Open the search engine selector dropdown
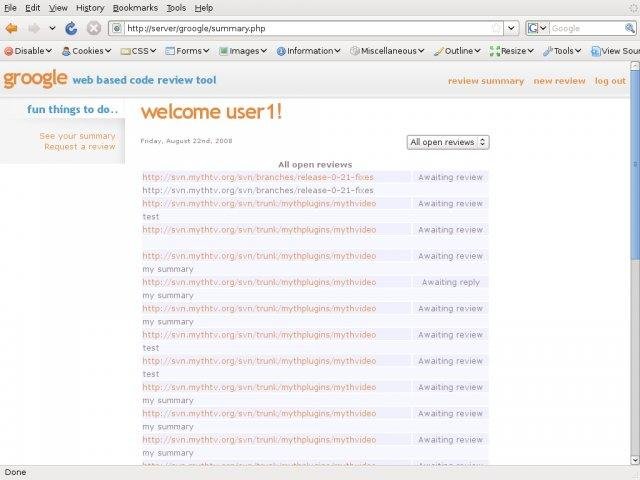The image size is (640, 480). 537,28
